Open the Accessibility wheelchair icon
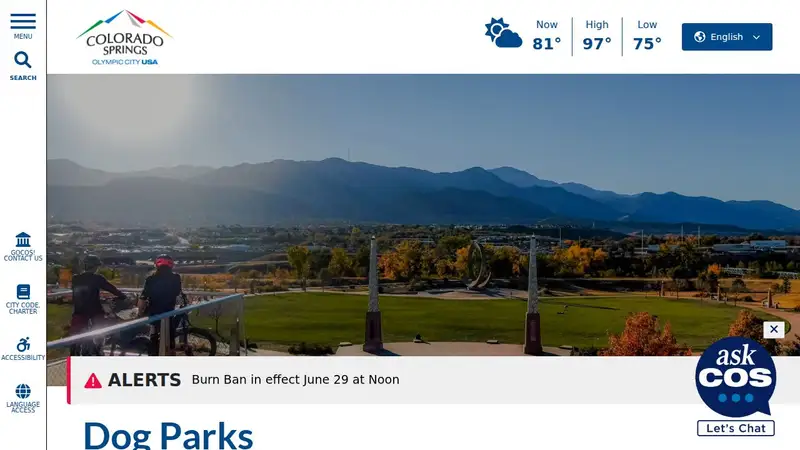The height and width of the screenshot is (450, 800). [x=23, y=344]
